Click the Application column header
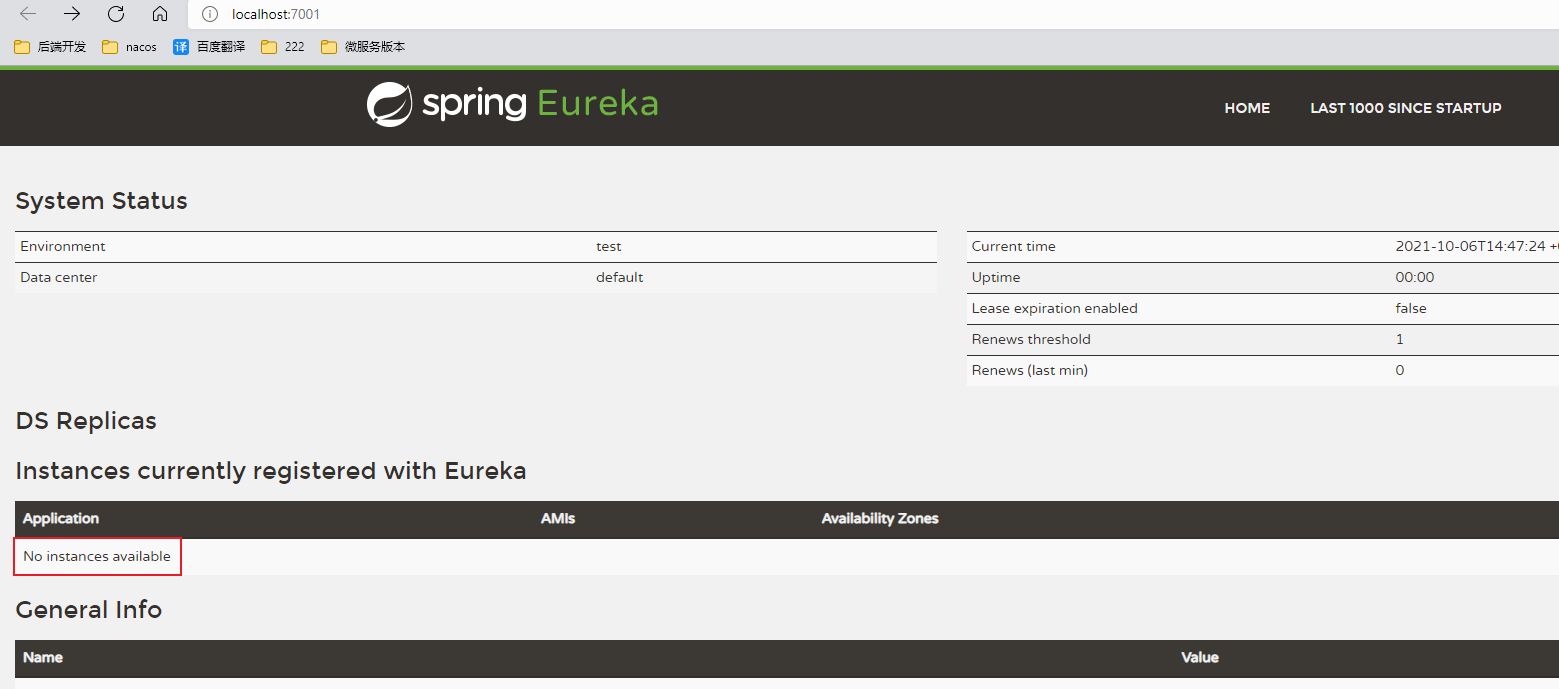Viewport: 1559px width, 689px height. pyautogui.click(x=61, y=518)
